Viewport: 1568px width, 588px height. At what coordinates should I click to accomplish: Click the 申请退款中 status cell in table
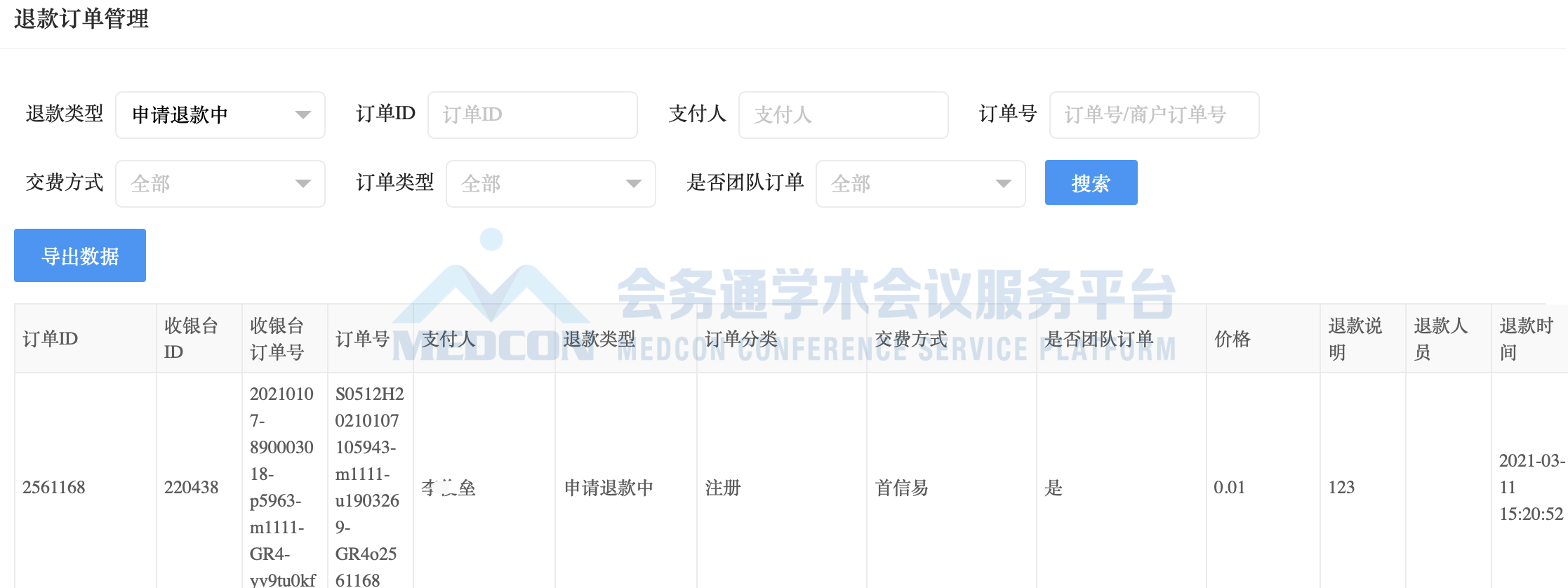tap(609, 488)
